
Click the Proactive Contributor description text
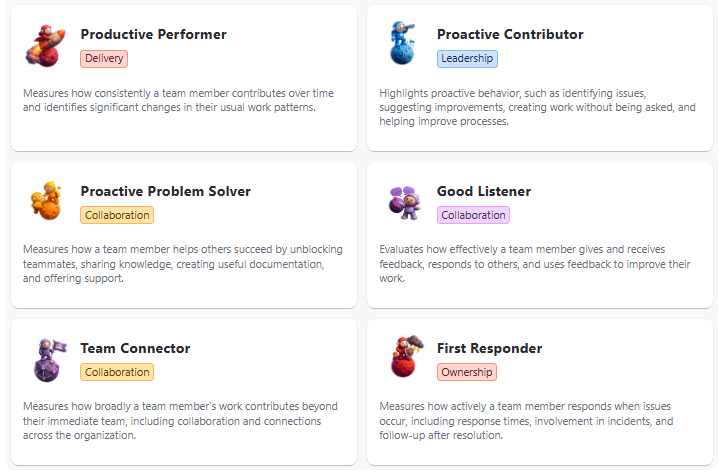click(537, 107)
